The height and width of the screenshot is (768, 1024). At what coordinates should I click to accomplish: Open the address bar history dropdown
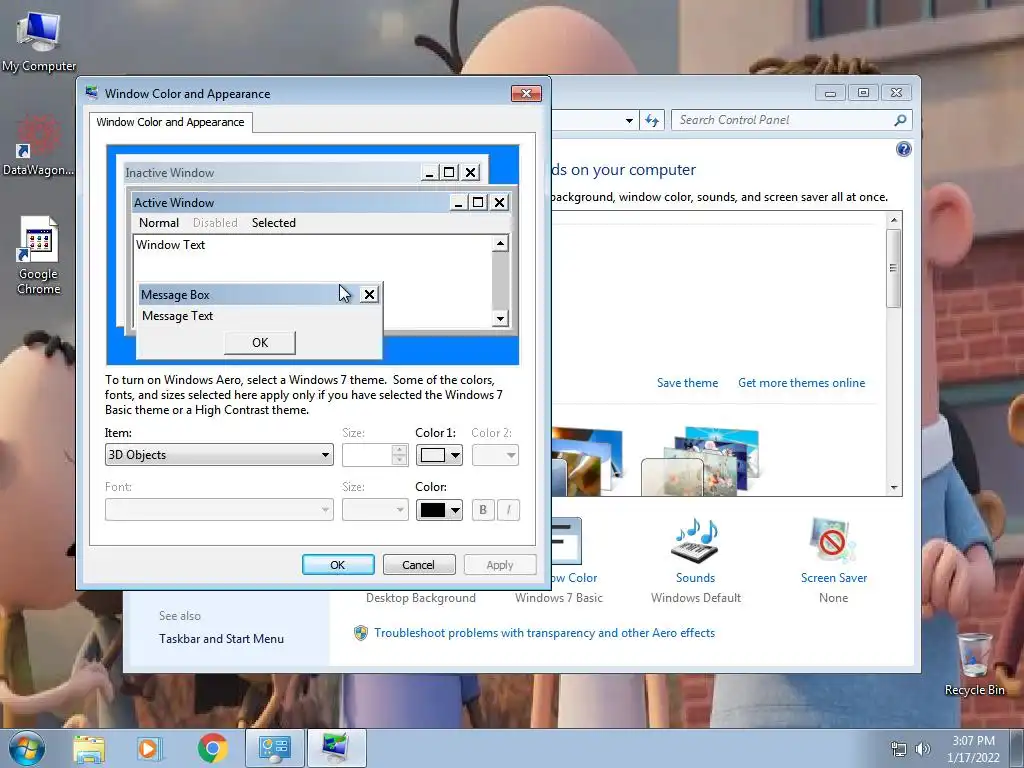click(629, 120)
